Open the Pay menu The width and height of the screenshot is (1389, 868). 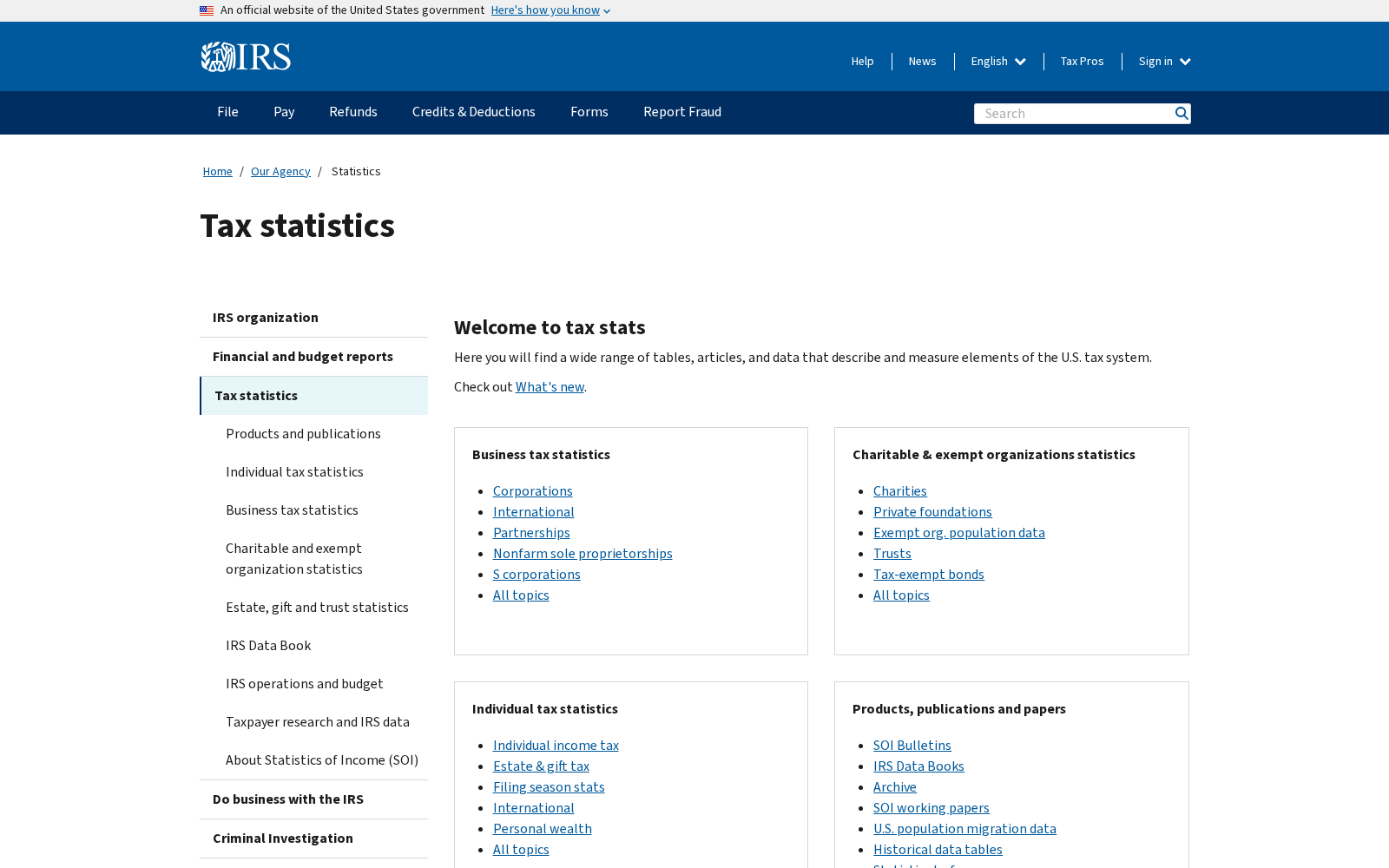click(284, 112)
